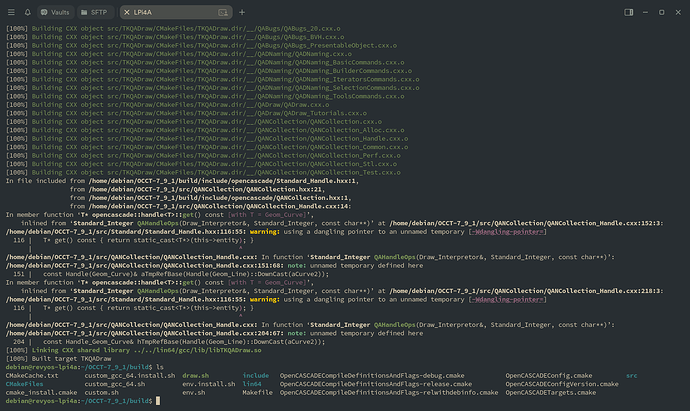Add a new tab with plus button

coord(242,12)
